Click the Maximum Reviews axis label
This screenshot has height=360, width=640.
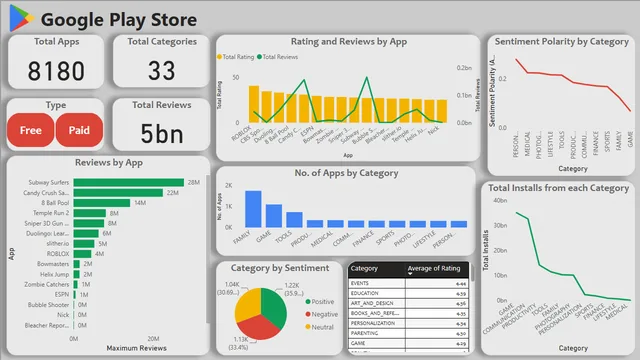pos(136,348)
